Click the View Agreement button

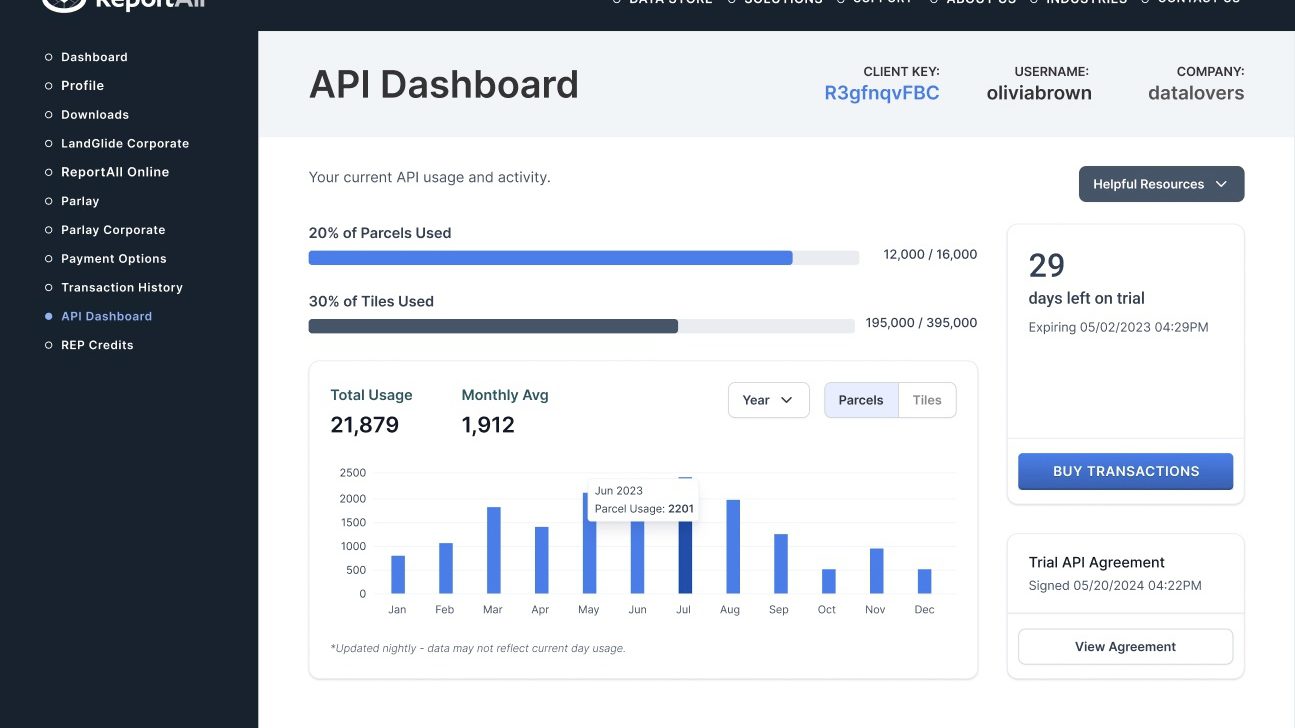pos(1125,647)
